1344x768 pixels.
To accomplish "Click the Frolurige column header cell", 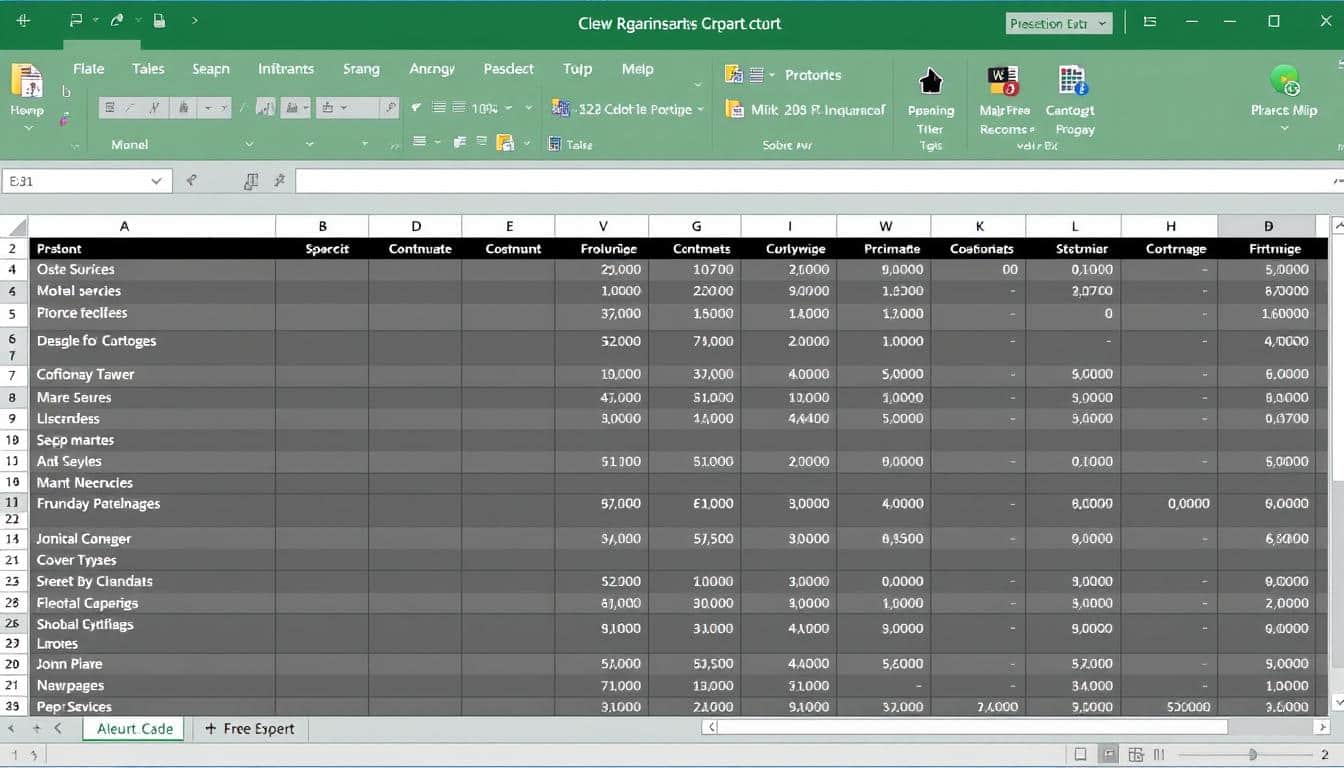I will [x=602, y=248].
